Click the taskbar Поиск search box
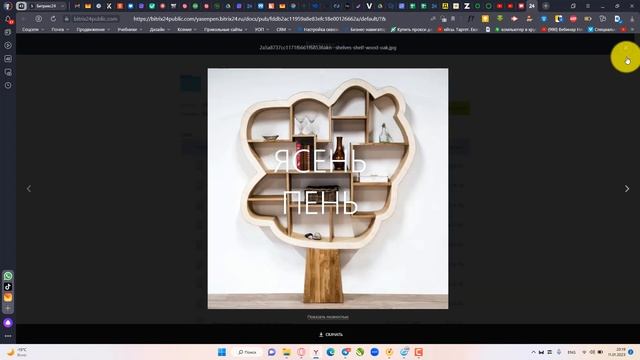This screenshot has width=640, height=360. [248, 352]
